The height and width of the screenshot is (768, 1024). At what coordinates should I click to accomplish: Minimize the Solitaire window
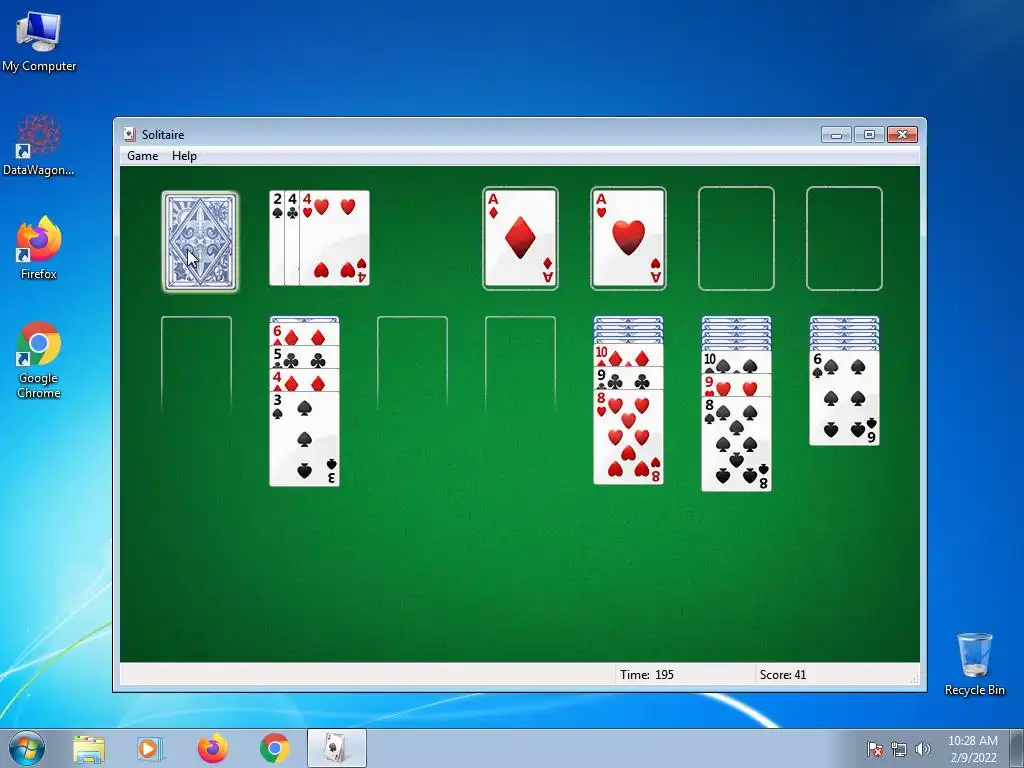pyautogui.click(x=837, y=135)
